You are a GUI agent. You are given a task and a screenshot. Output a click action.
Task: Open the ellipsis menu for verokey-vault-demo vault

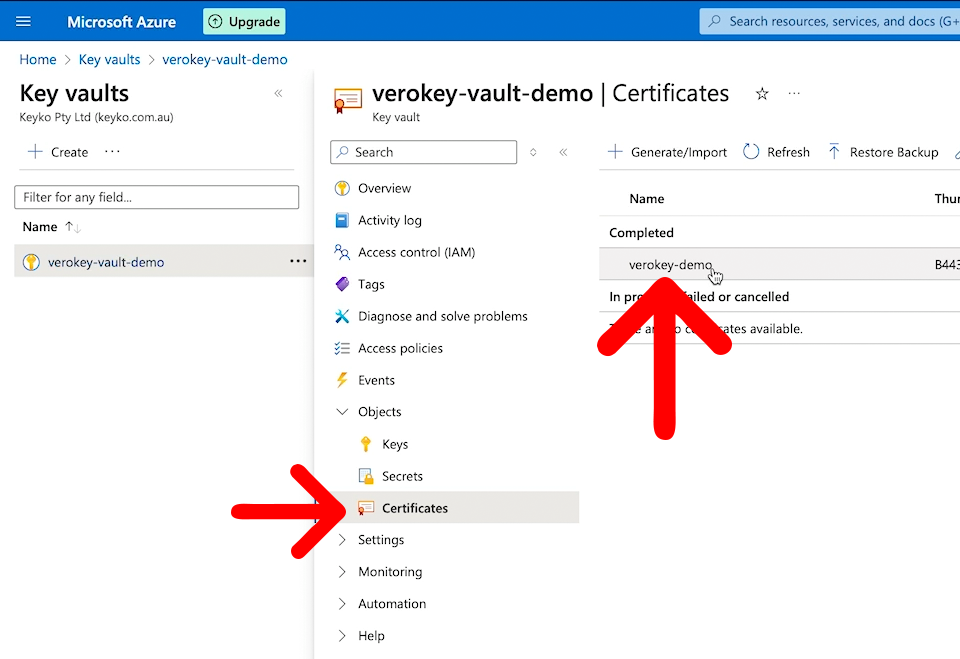[x=297, y=261]
